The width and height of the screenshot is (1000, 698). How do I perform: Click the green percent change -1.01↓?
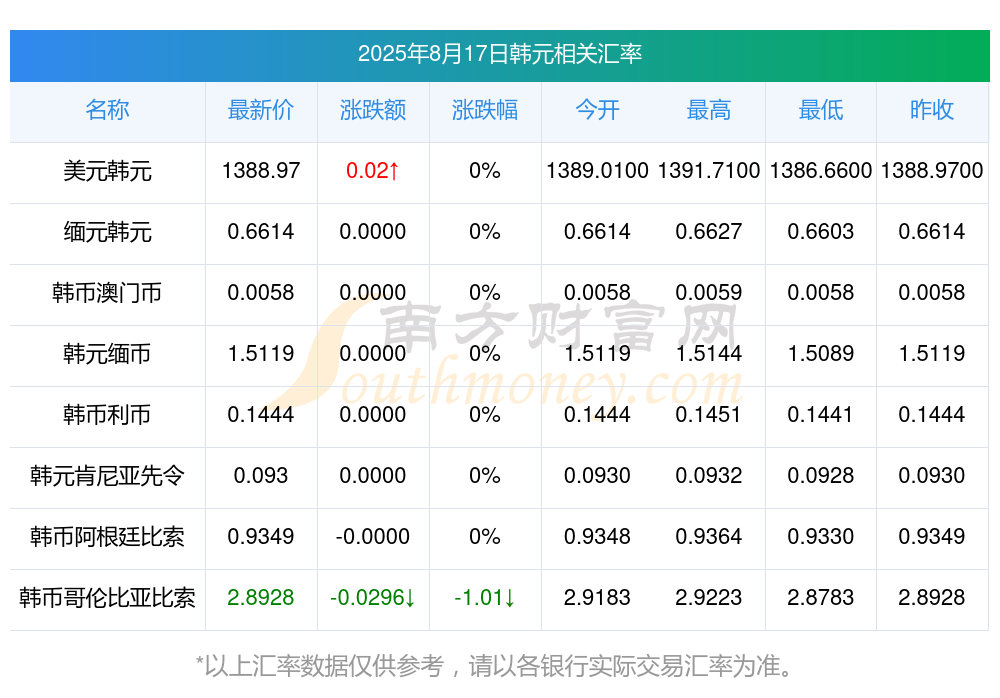coord(485,598)
